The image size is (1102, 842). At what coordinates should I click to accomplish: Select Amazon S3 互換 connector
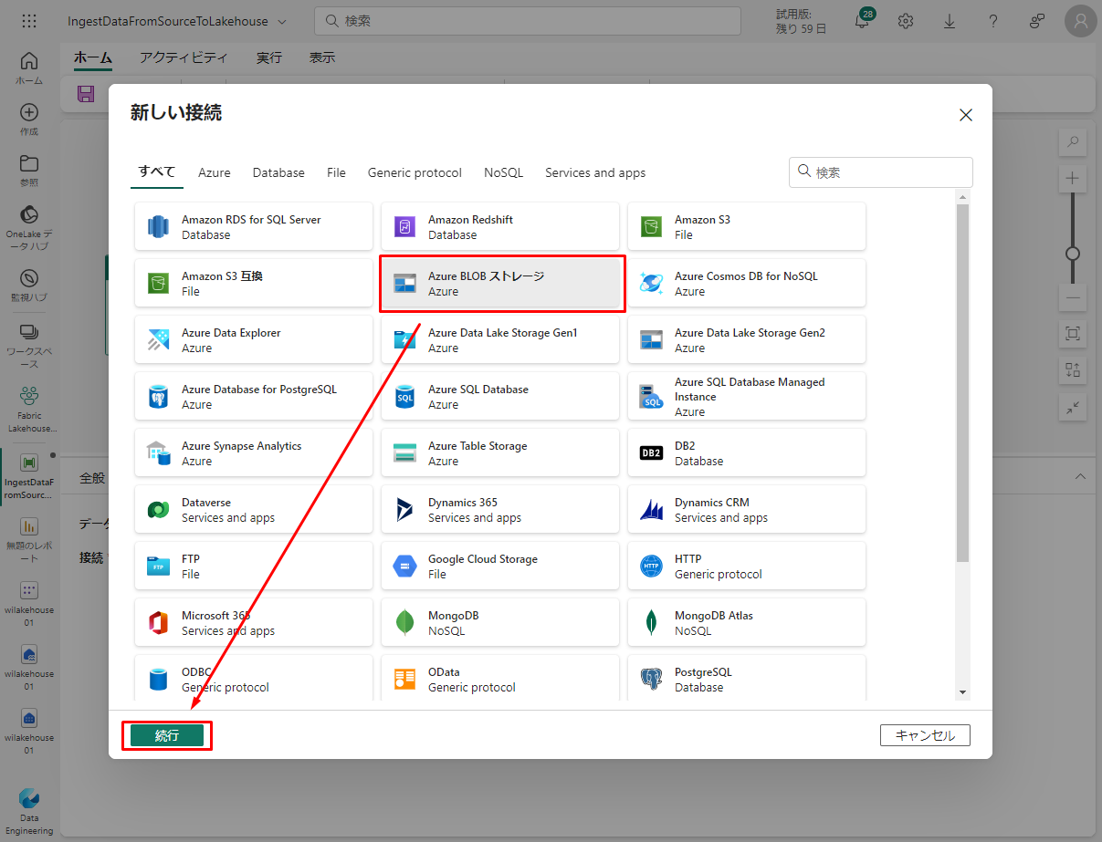(x=254, y=283)
